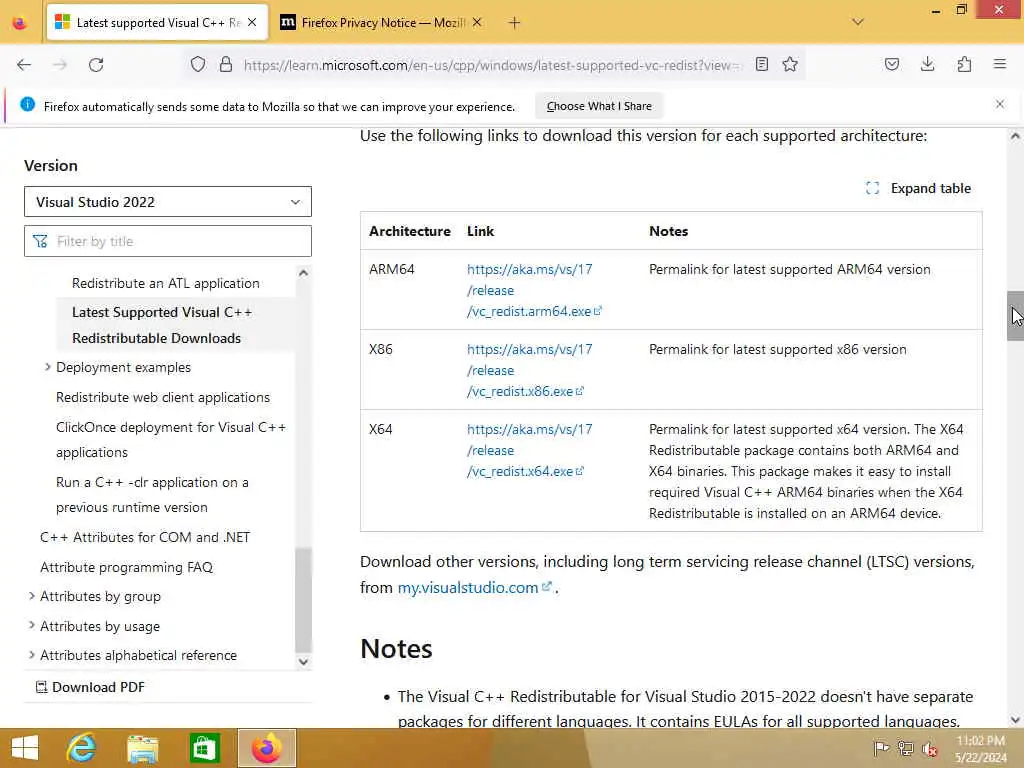This screenshot has height=768, width=1024.
Task: Open File Explorer from taskbar
Action: 143,748
